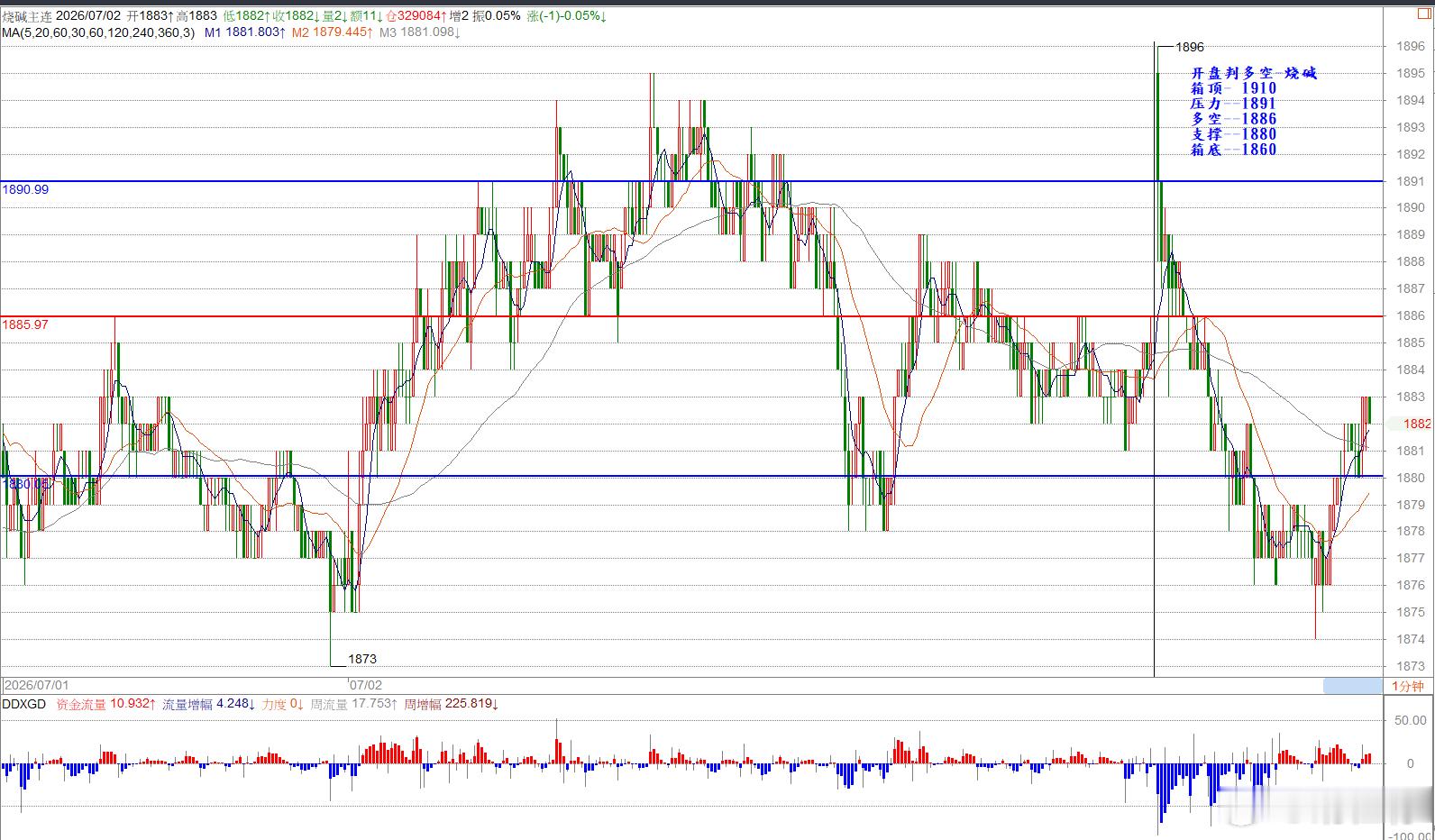Image resolution: width=1435 pixels, height=840 pixels.
Task: Click the 振0.05% amplitude value
Action: point(497,16)
